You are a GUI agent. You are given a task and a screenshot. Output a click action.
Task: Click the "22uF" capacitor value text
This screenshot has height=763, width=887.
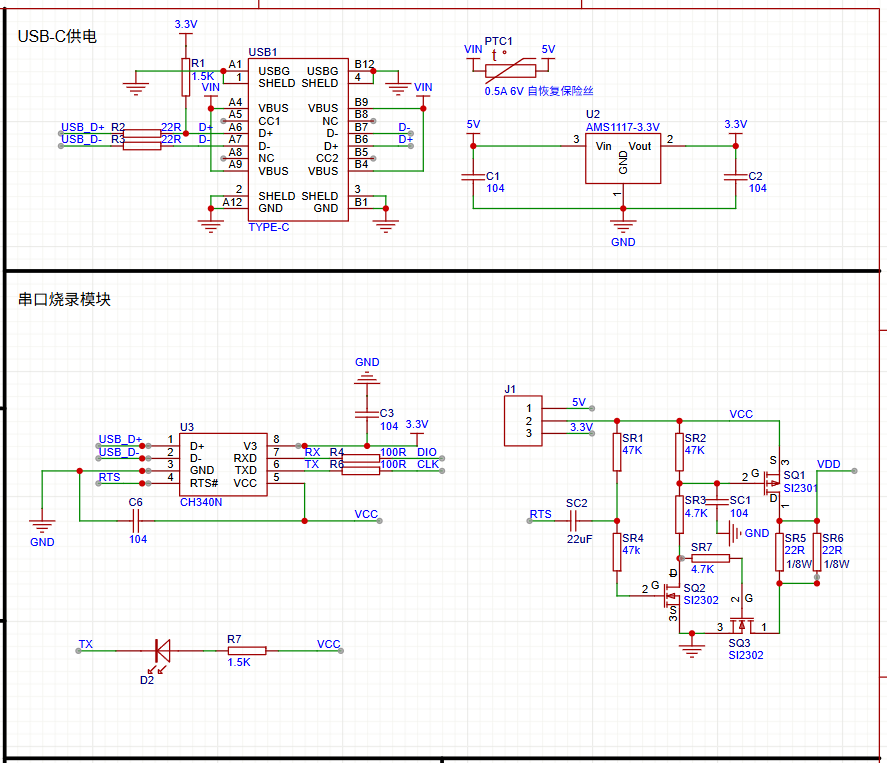point(579,540)
